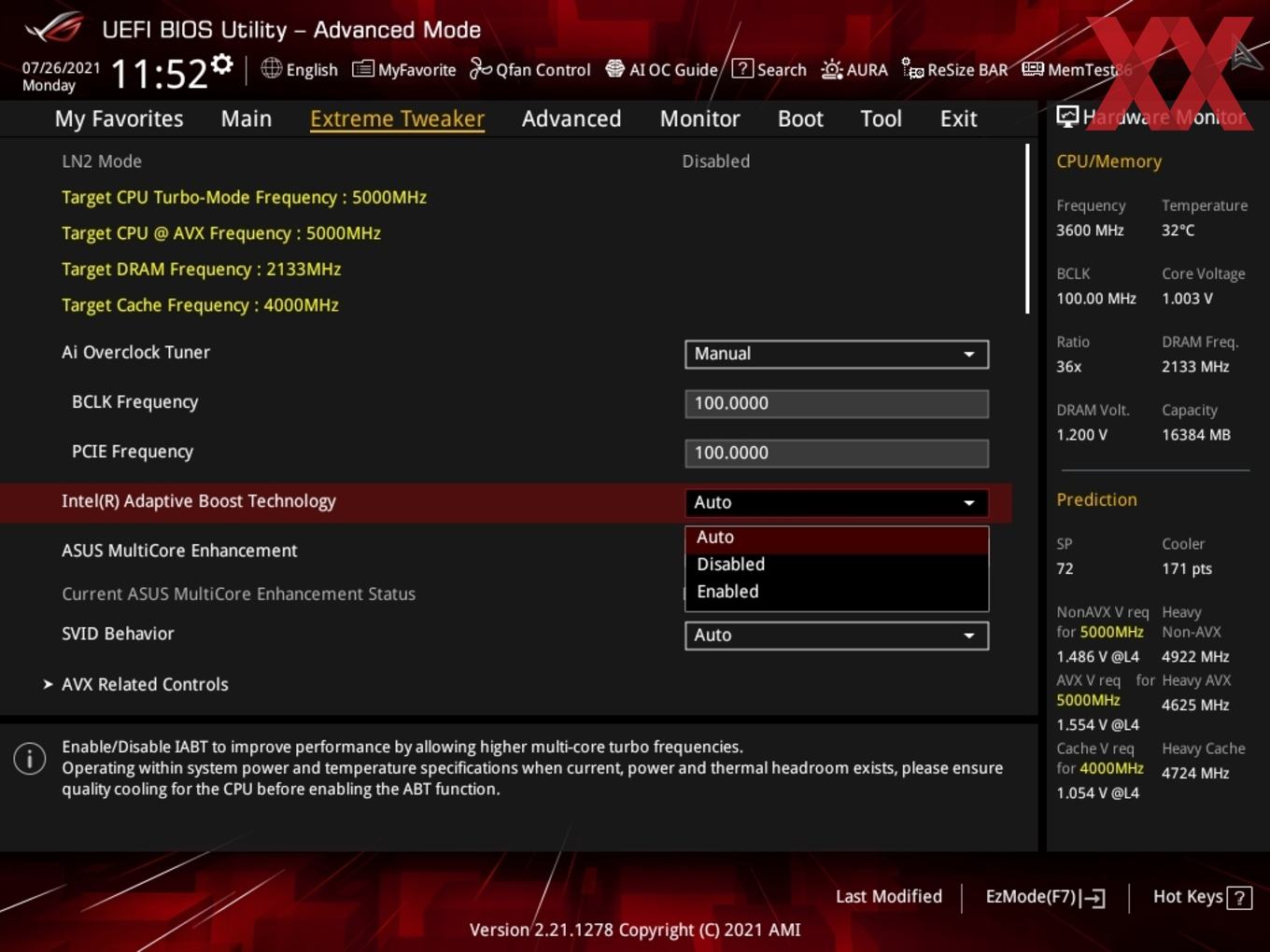The width and height of the screenshot is (1270, 952).
Task: Click the Core Voltage 1.003 V value
Action: point(1187,299)
